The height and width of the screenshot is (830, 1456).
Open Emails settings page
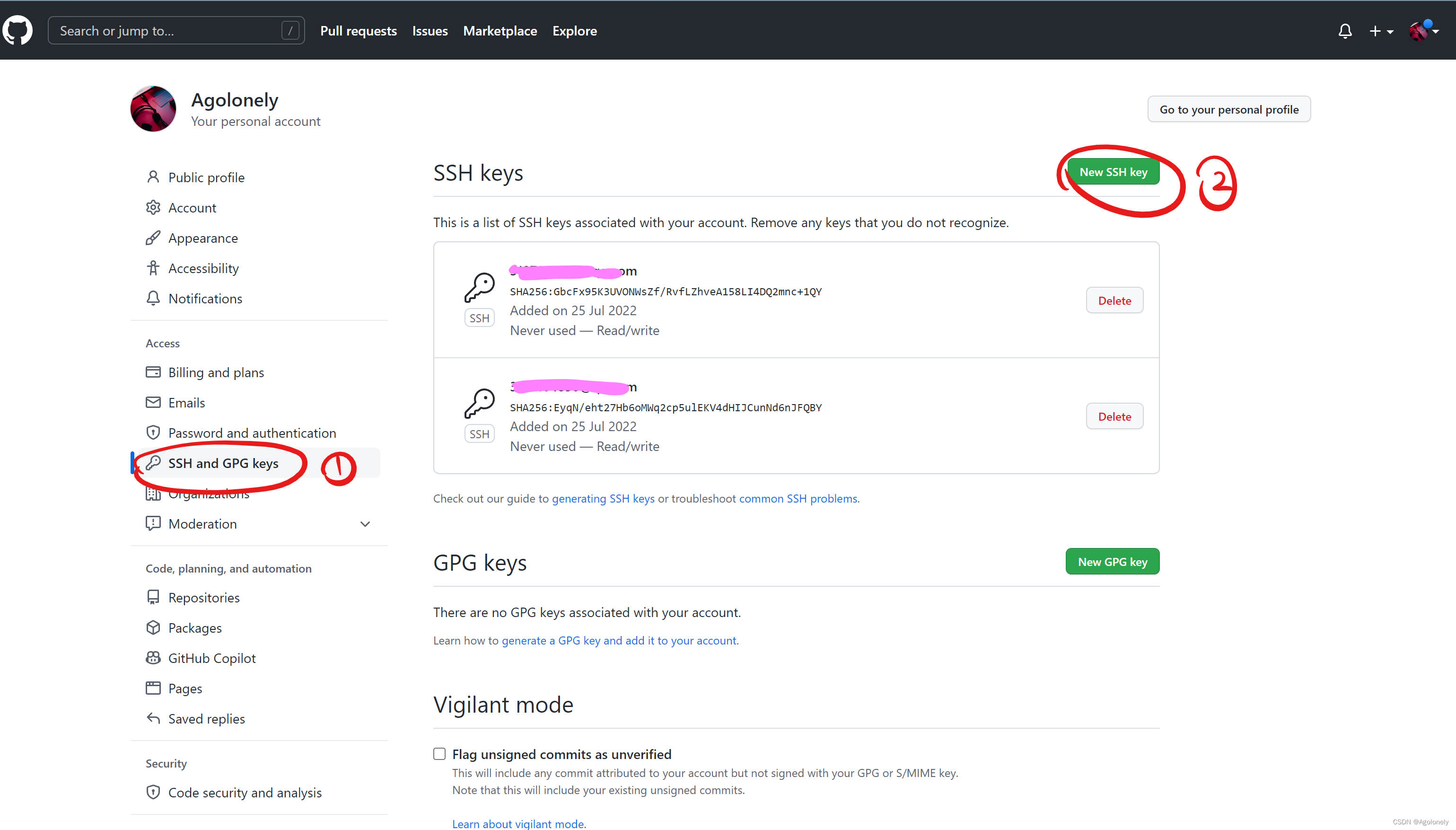(186, 402)
